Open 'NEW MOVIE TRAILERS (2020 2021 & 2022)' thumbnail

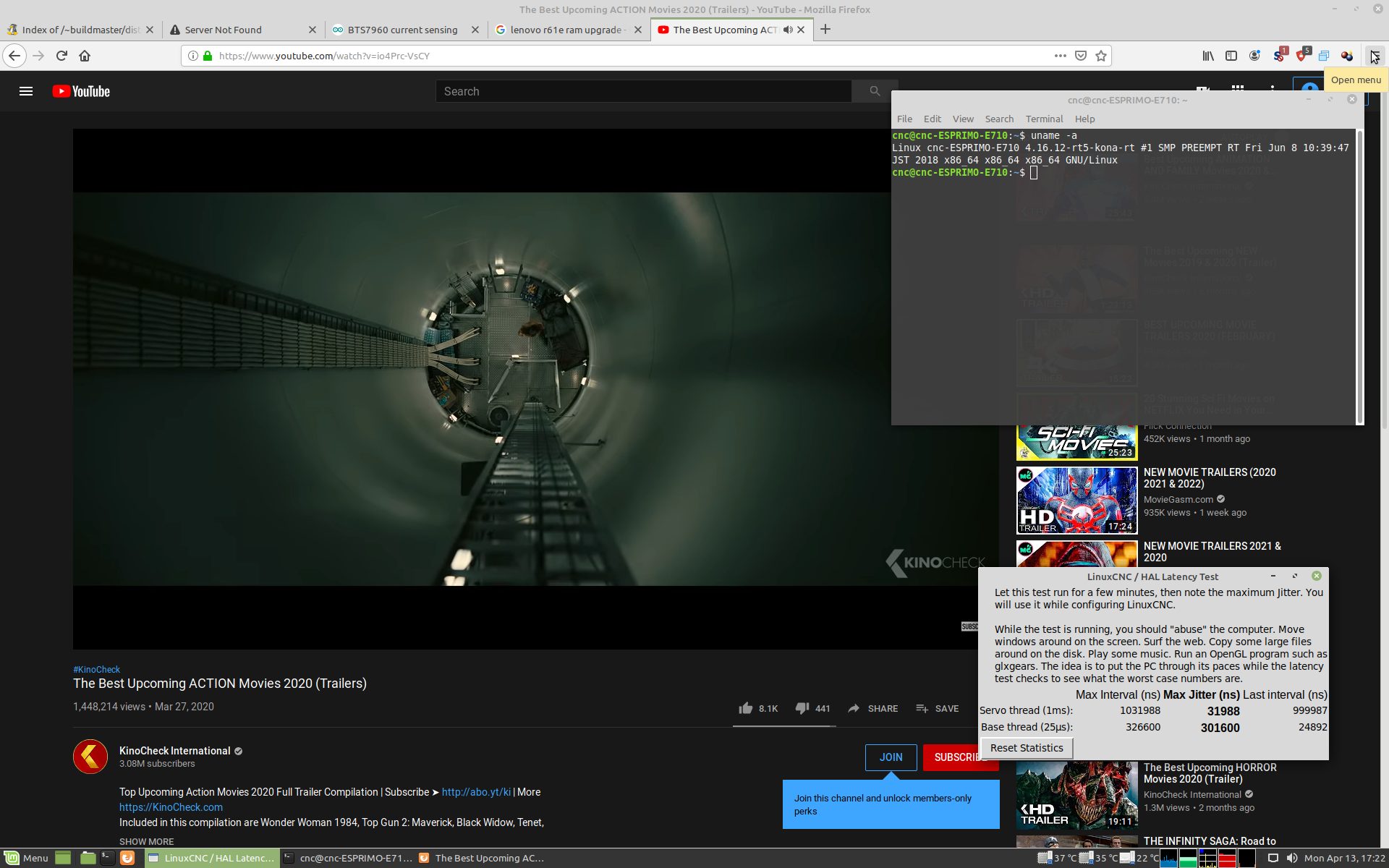[1076, 501]
